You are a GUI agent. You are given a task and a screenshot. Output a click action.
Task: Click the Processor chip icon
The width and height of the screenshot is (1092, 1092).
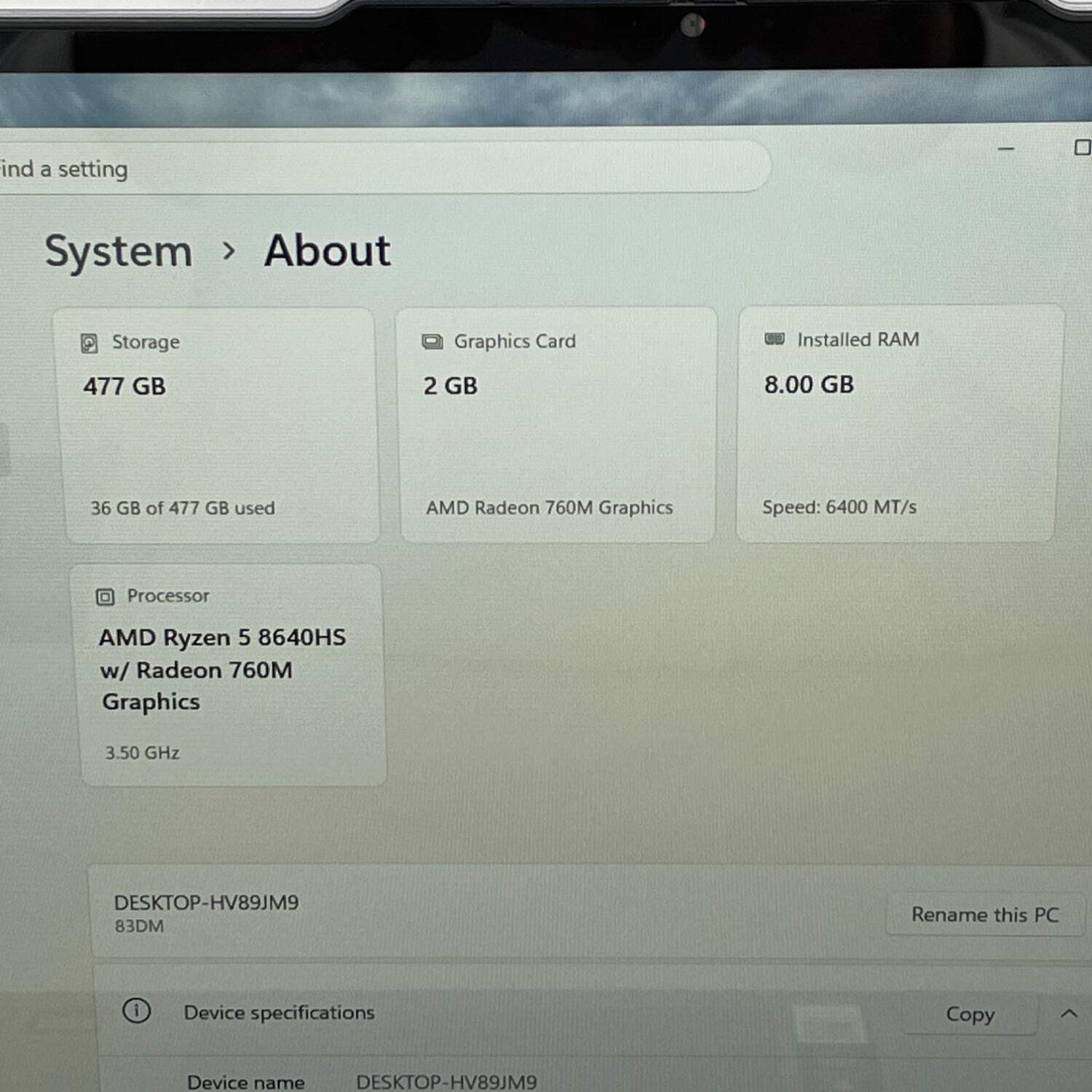(105, 597)
